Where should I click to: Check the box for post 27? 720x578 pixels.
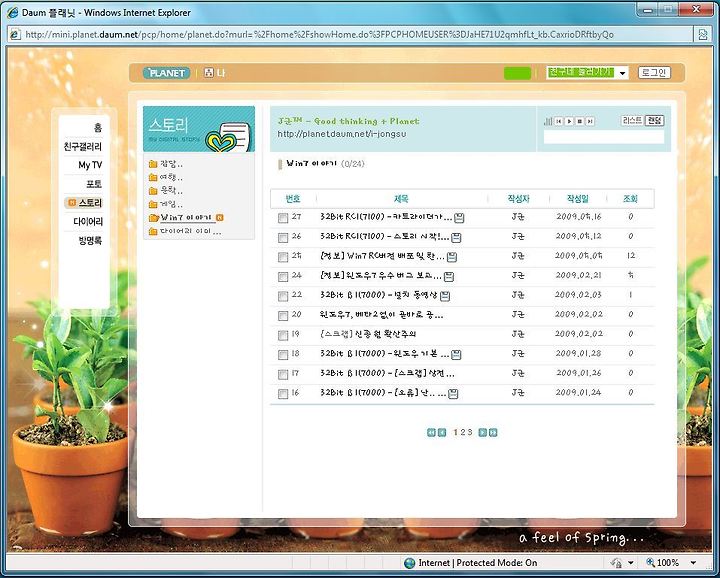pyautogui.click(x=283, y=218)
